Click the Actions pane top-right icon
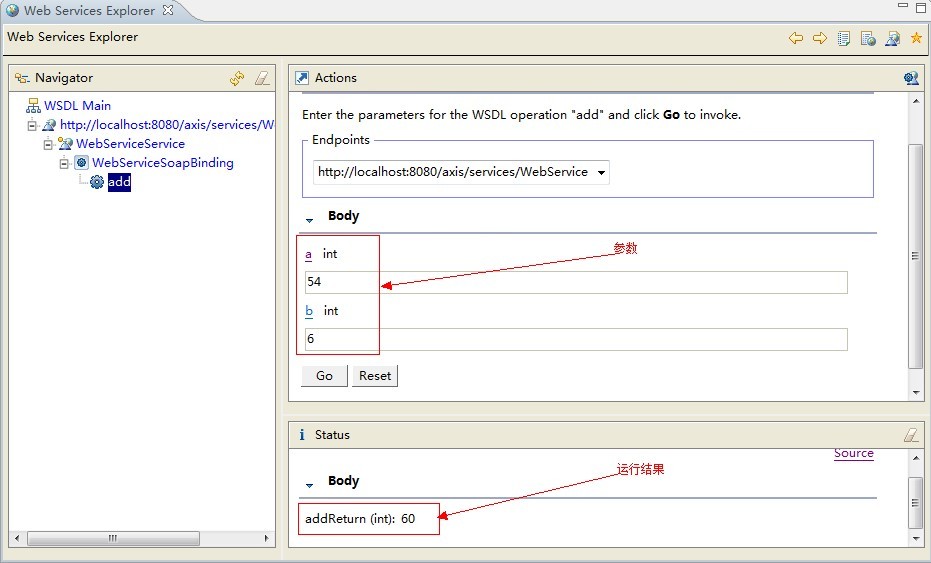Image resolution: width=931 pixels, height=563 pixels. 910,78
